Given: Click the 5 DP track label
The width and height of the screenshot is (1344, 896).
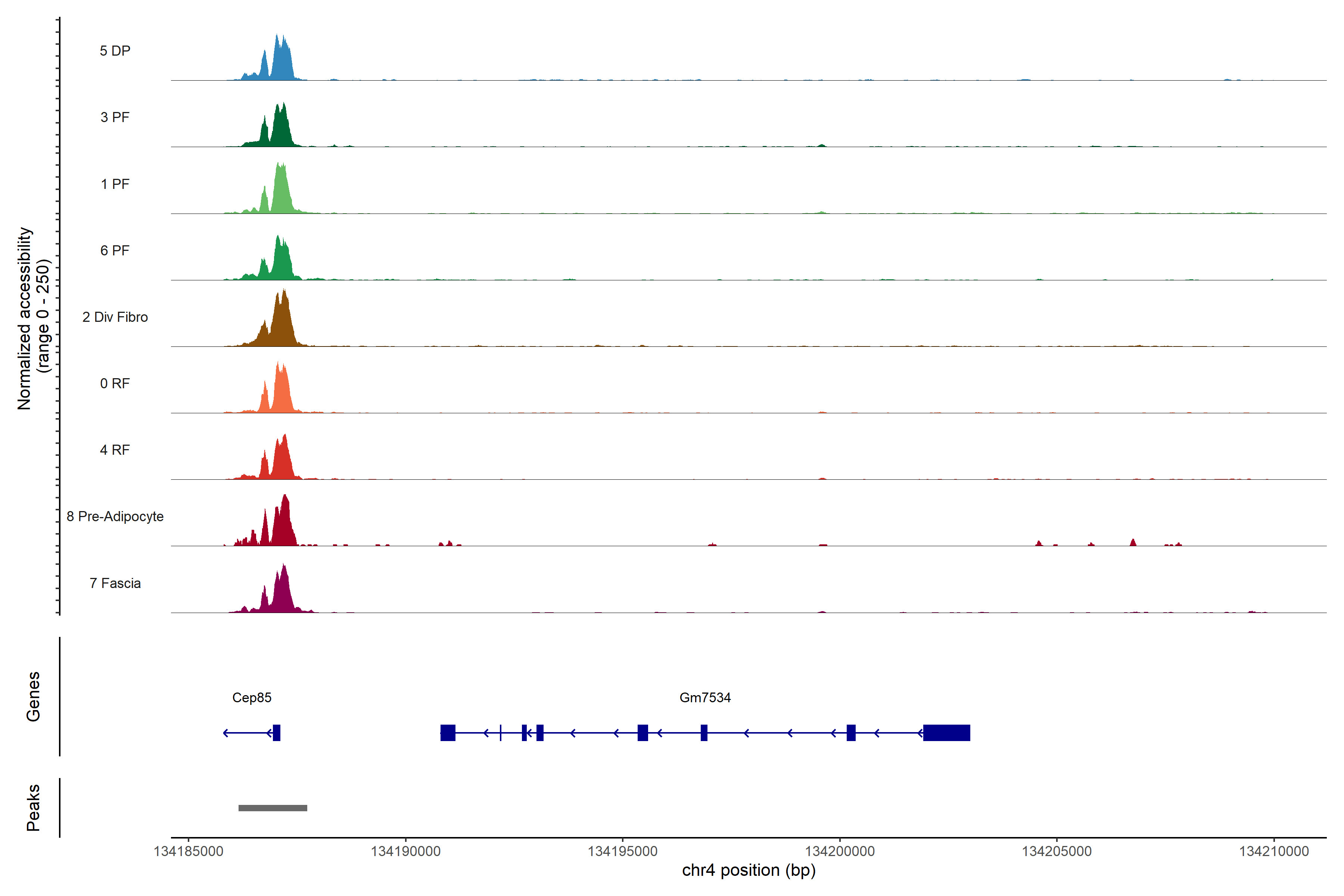Looking at the screenshot, I should click(x=115, y=51).
